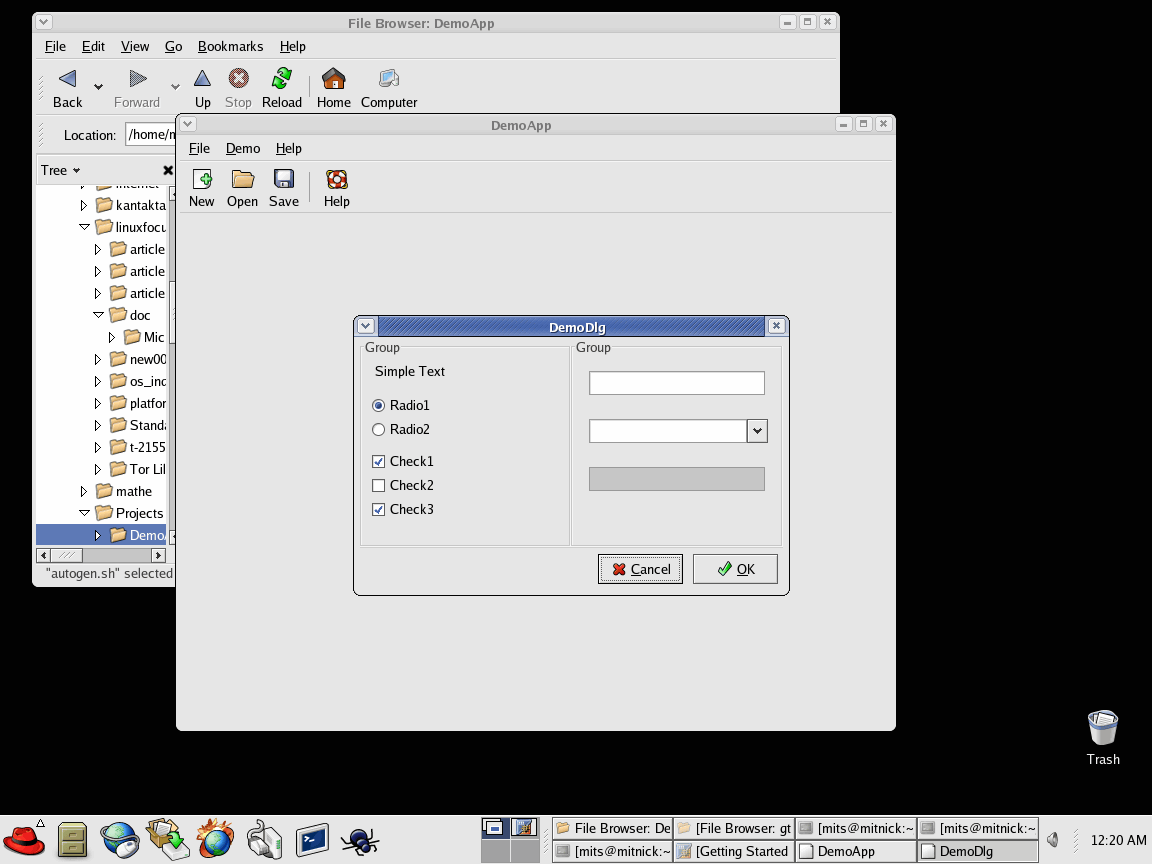This screenshot has width=1152, height=864.
Task: Click the top text entry field
Action: click(676, 383)
